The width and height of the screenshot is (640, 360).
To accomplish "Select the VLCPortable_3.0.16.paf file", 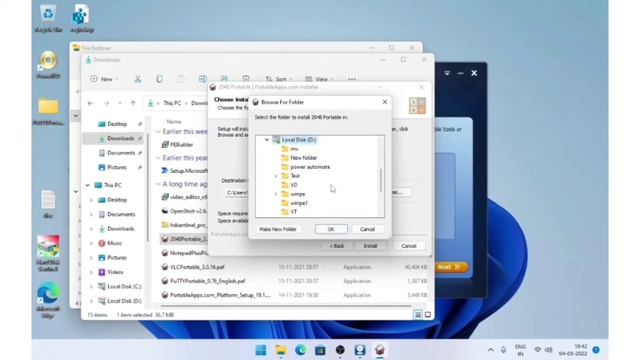I will [x=197, y=267].
